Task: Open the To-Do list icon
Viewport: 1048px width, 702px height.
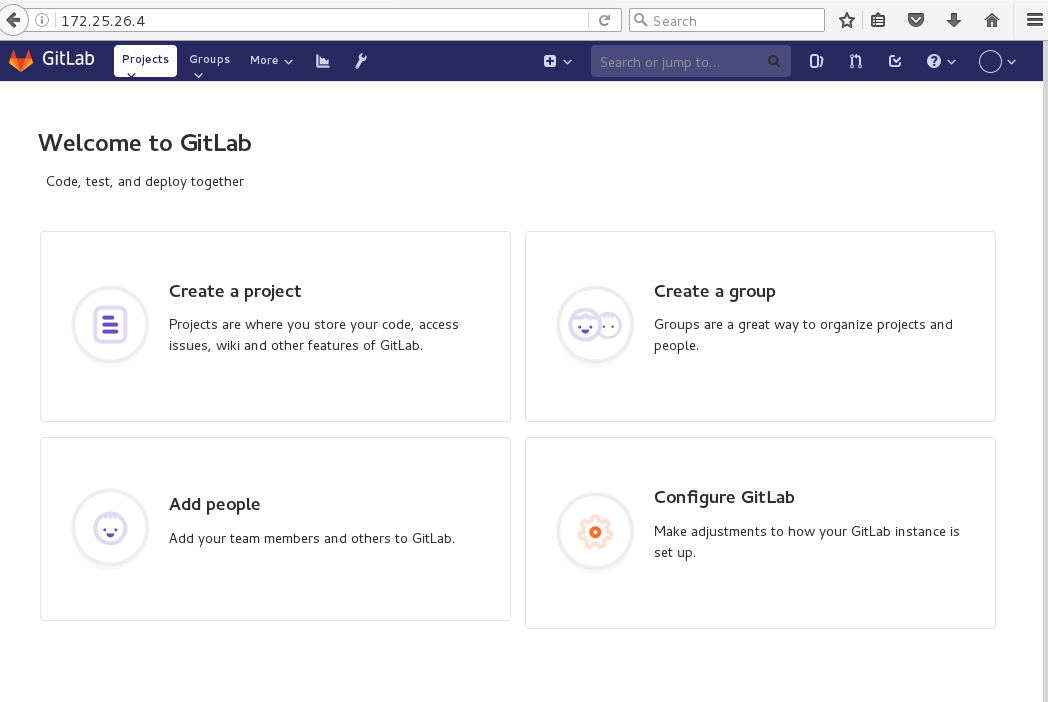Action: [x=895, y=62]
